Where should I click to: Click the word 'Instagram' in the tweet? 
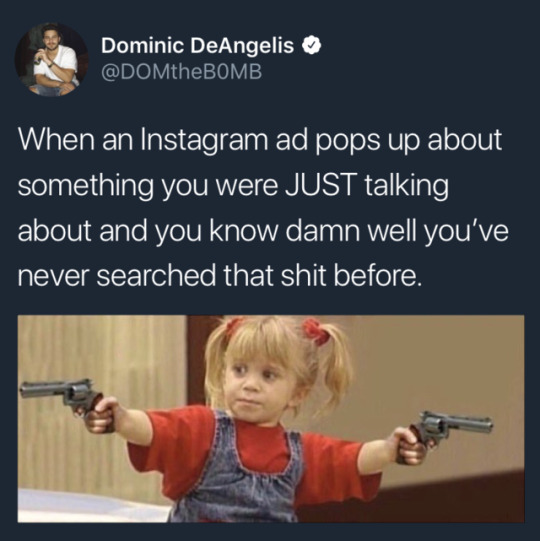(204, 140)
